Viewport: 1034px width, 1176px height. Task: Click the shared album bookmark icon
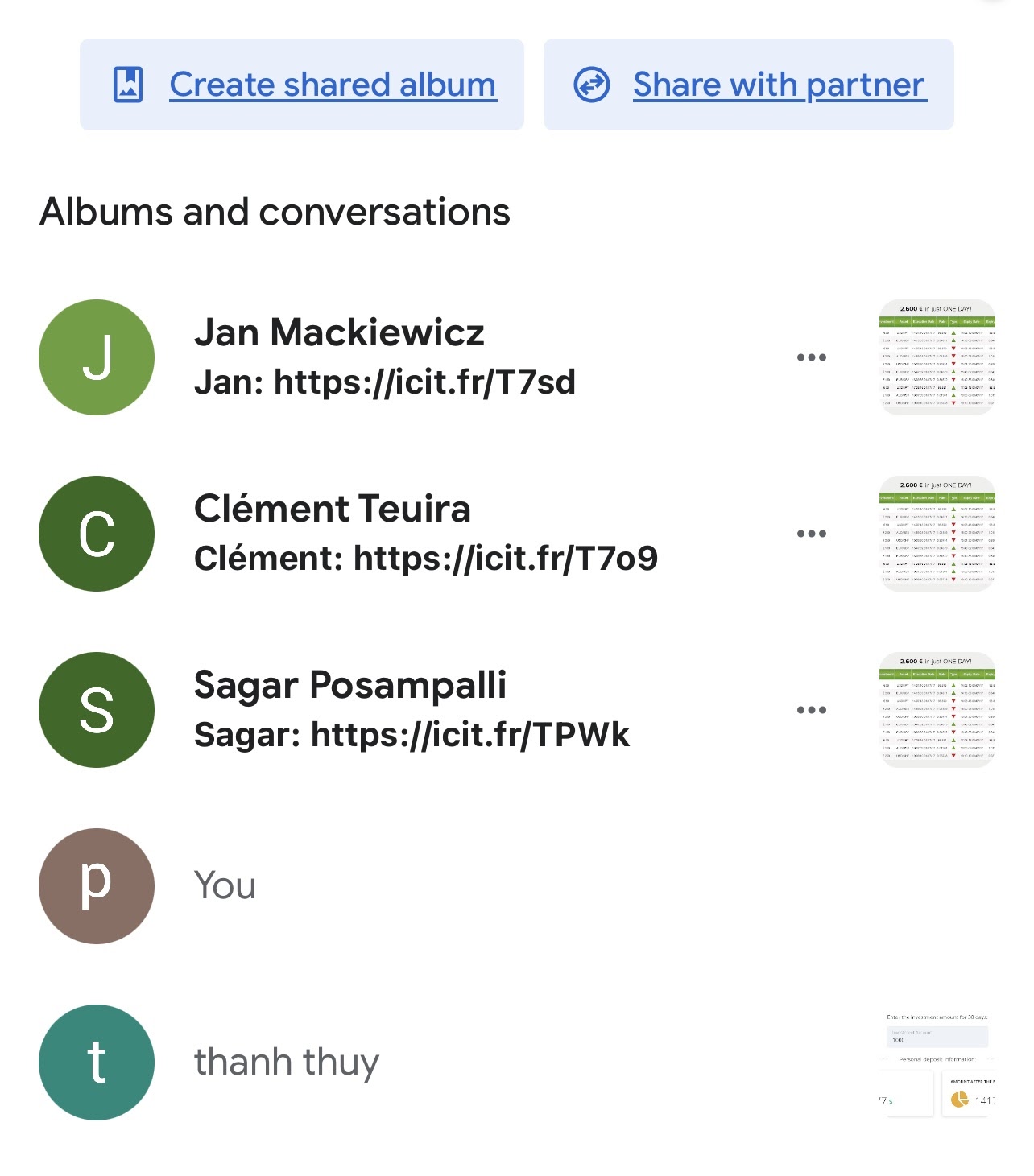pos(128,85)
